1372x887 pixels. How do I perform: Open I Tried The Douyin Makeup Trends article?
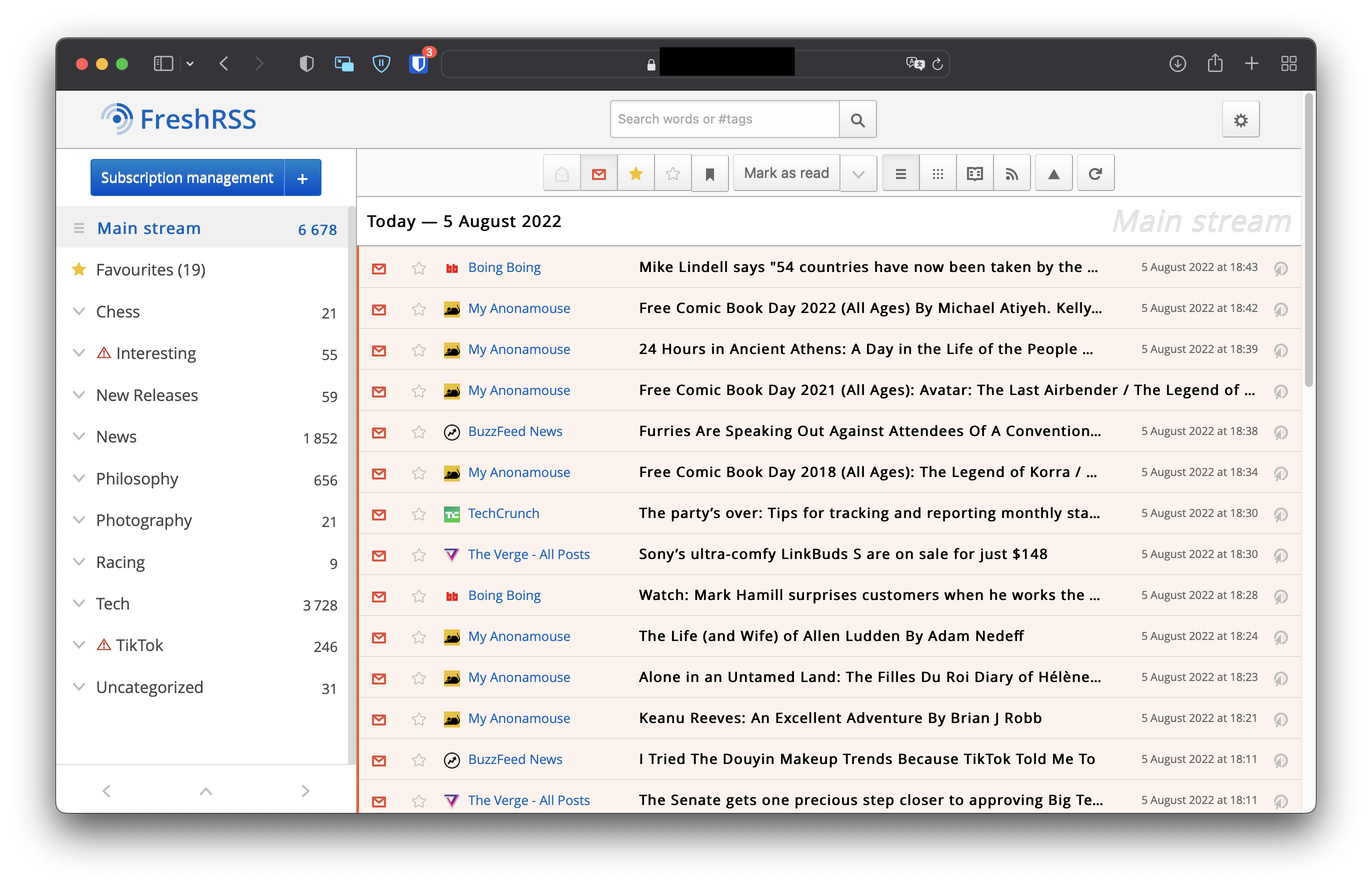[867, 759]
